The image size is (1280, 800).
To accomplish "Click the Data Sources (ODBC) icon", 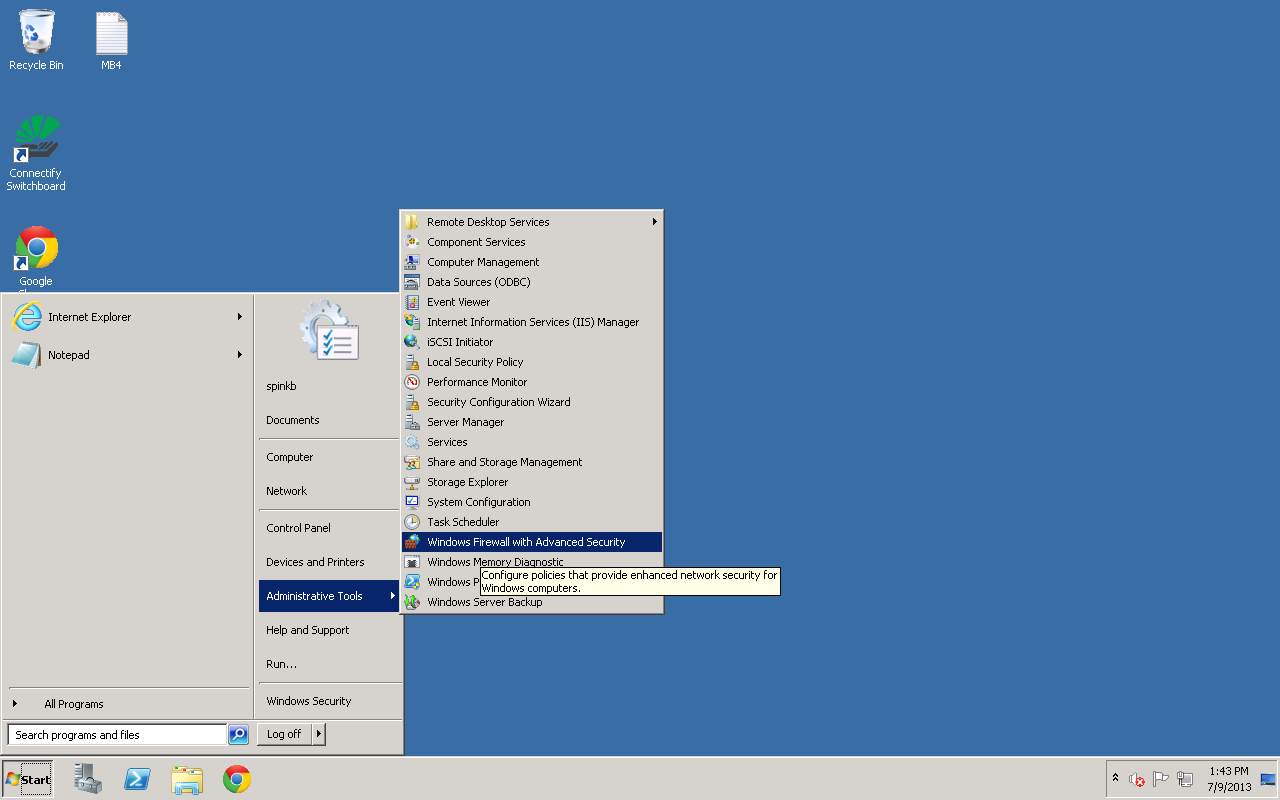I will 412,282.
